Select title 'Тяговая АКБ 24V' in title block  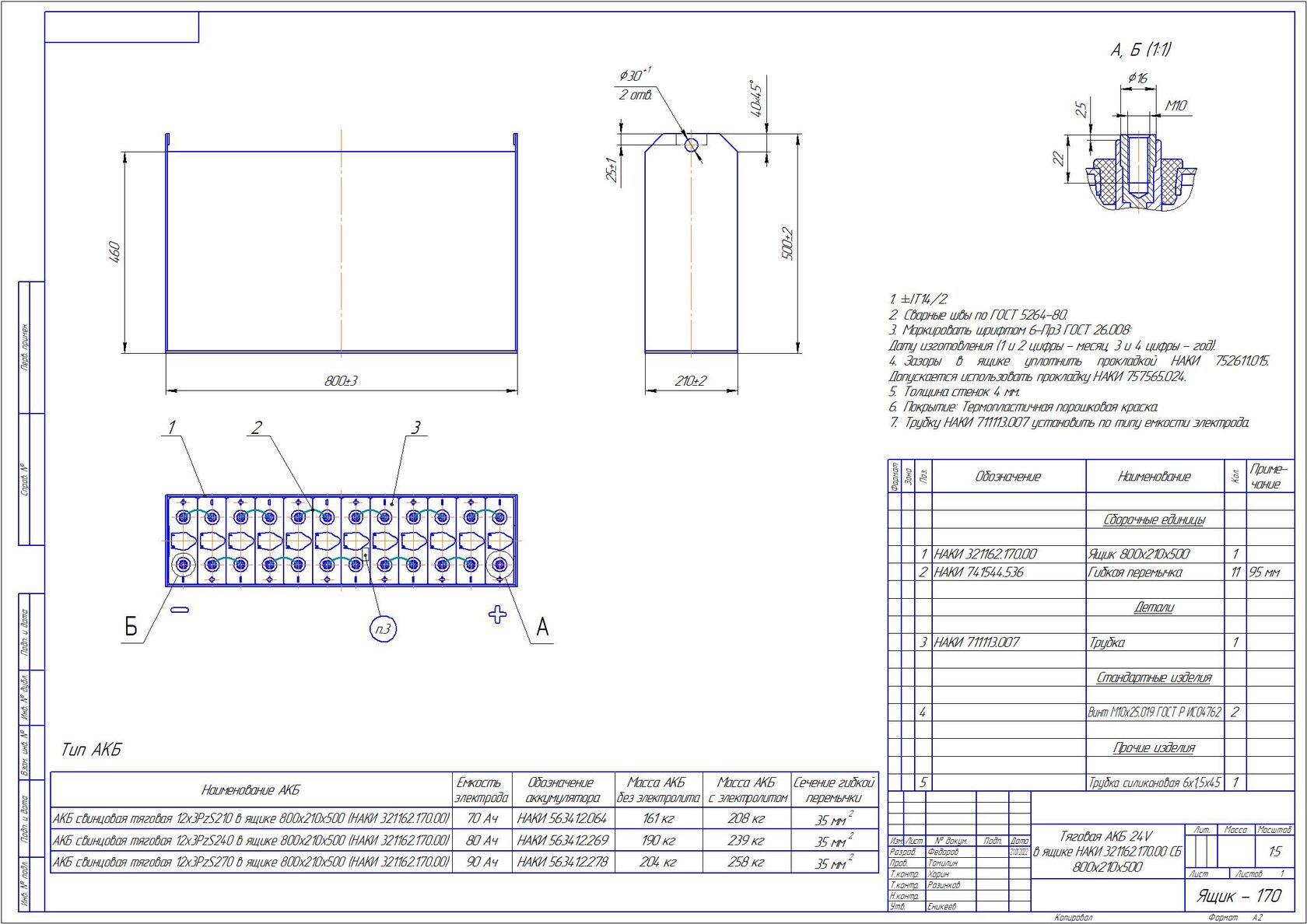click(1106, 836)
